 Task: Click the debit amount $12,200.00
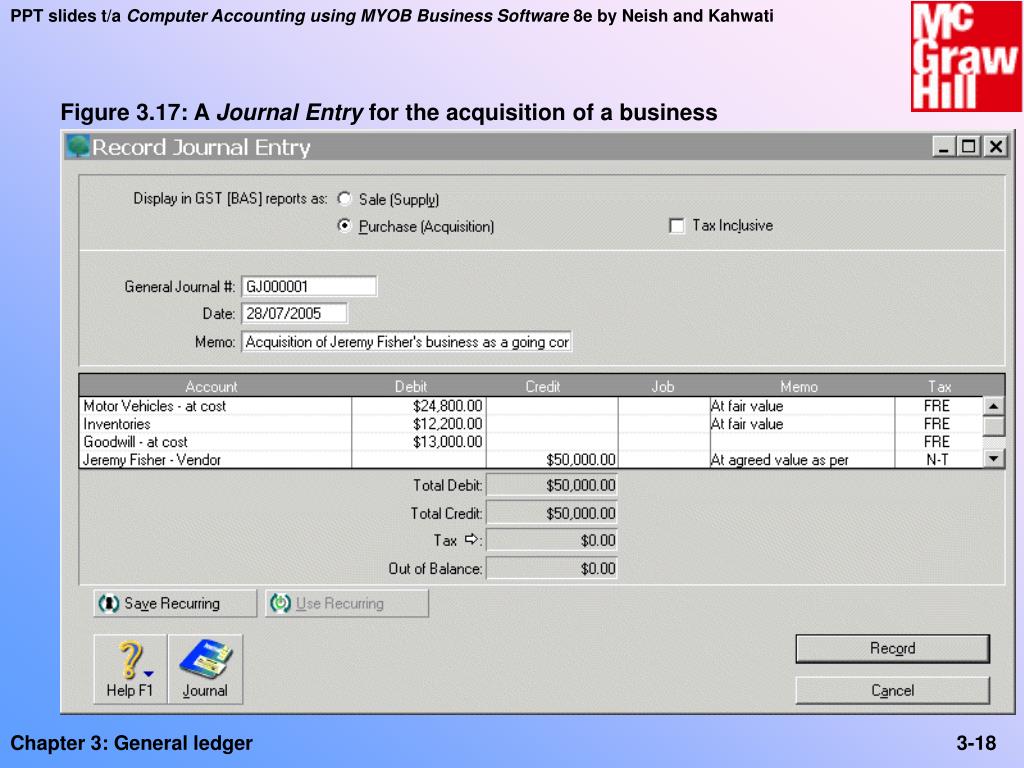448,424
